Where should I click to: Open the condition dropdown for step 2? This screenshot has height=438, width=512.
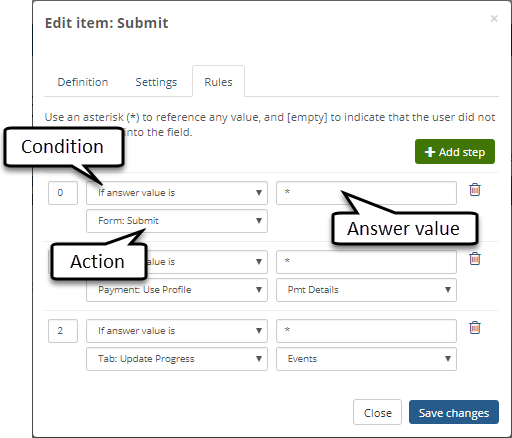tap(177, 331)
